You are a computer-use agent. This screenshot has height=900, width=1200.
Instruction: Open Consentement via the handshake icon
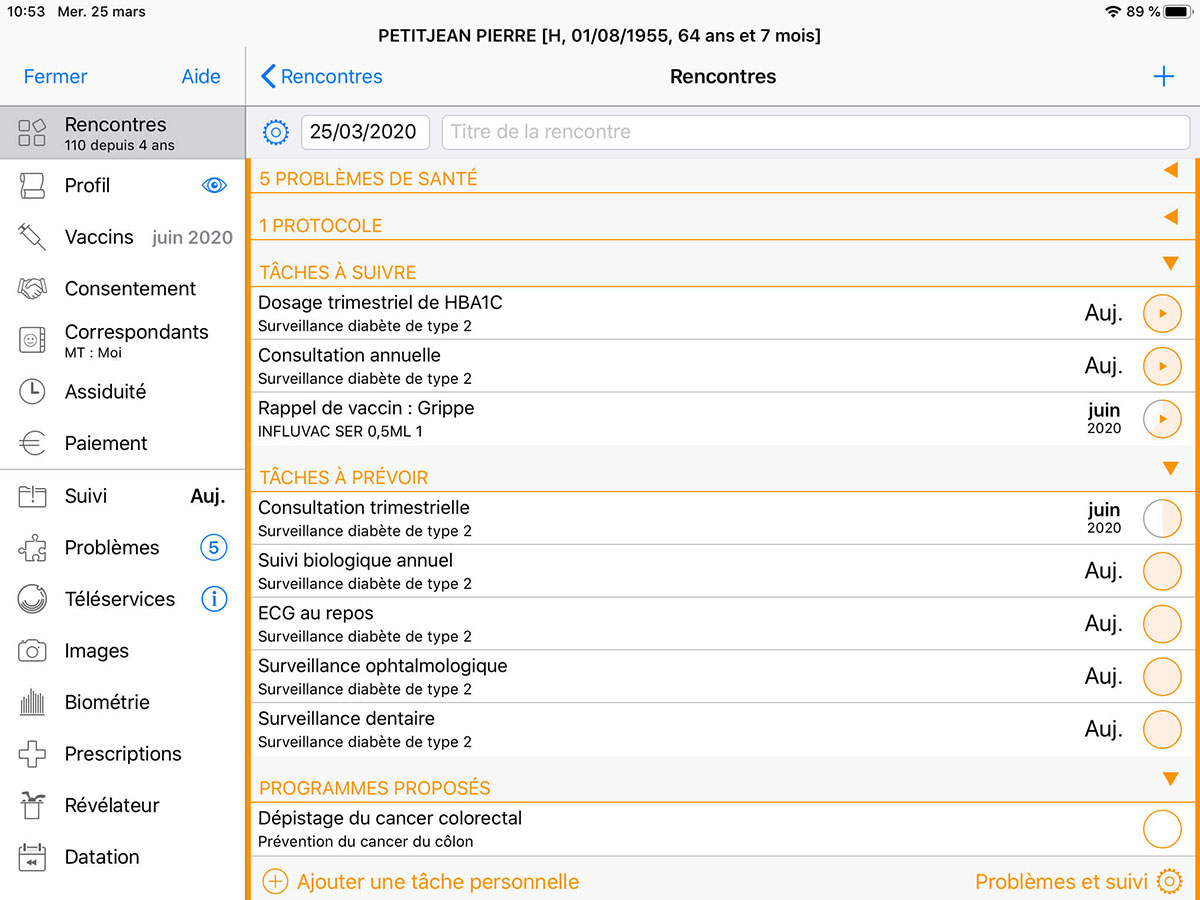pos(32,289)
